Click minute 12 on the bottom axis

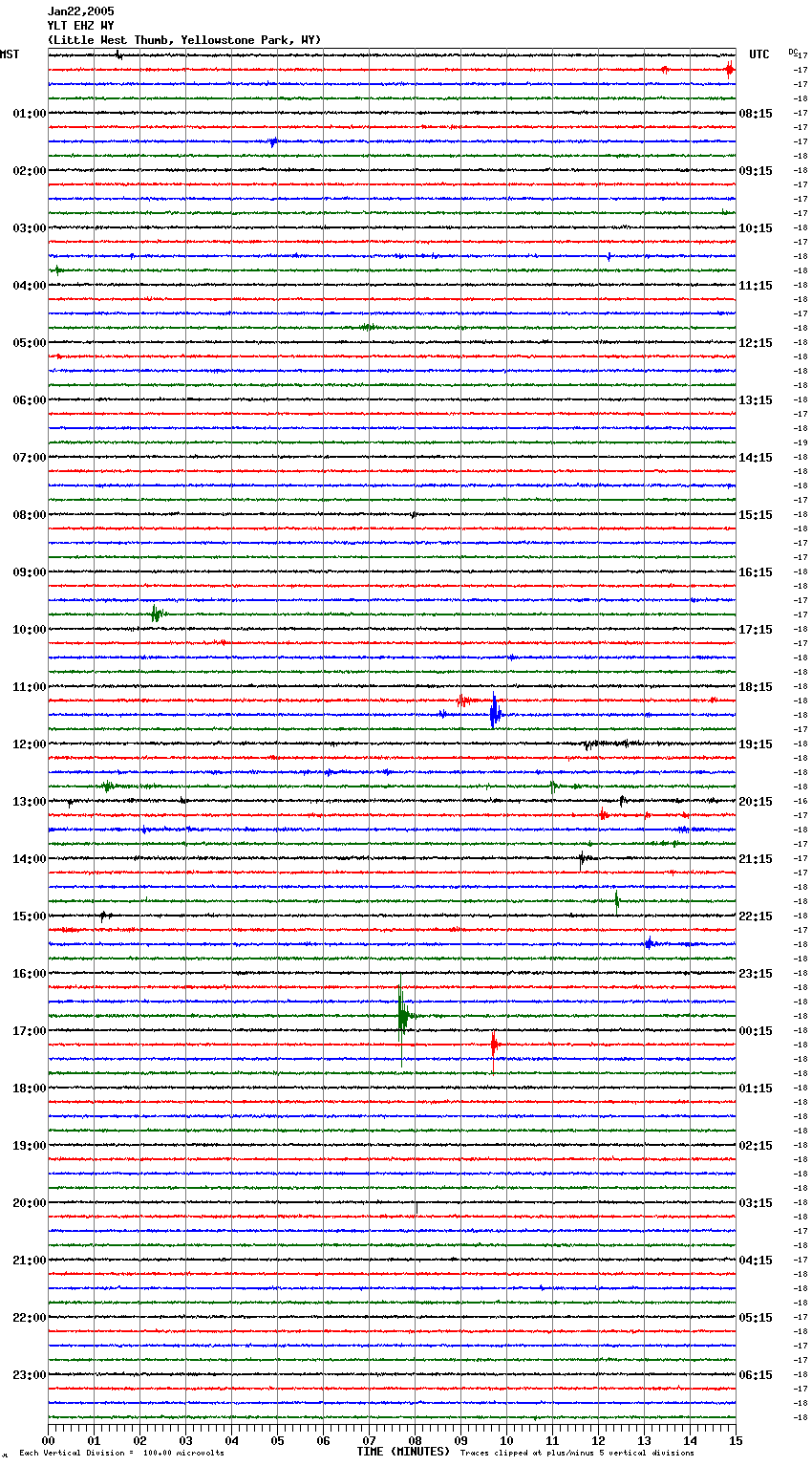pos(598,1440)
